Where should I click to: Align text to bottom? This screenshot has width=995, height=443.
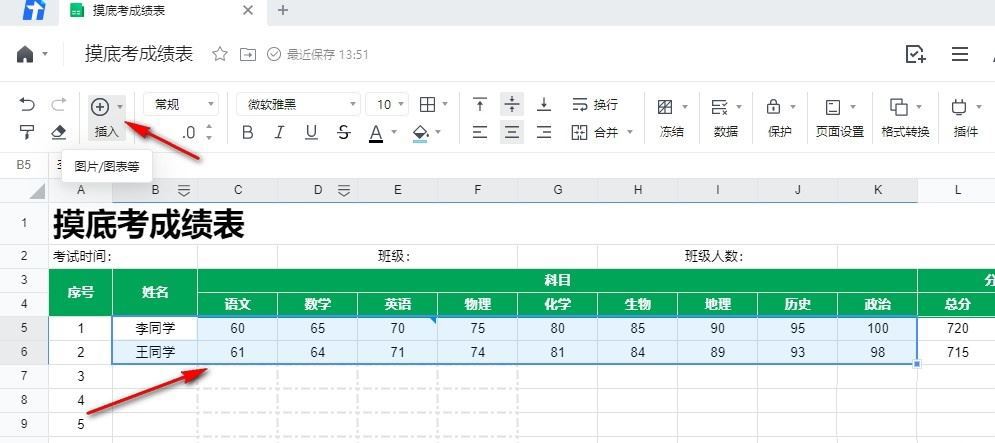tap(544, 104)
